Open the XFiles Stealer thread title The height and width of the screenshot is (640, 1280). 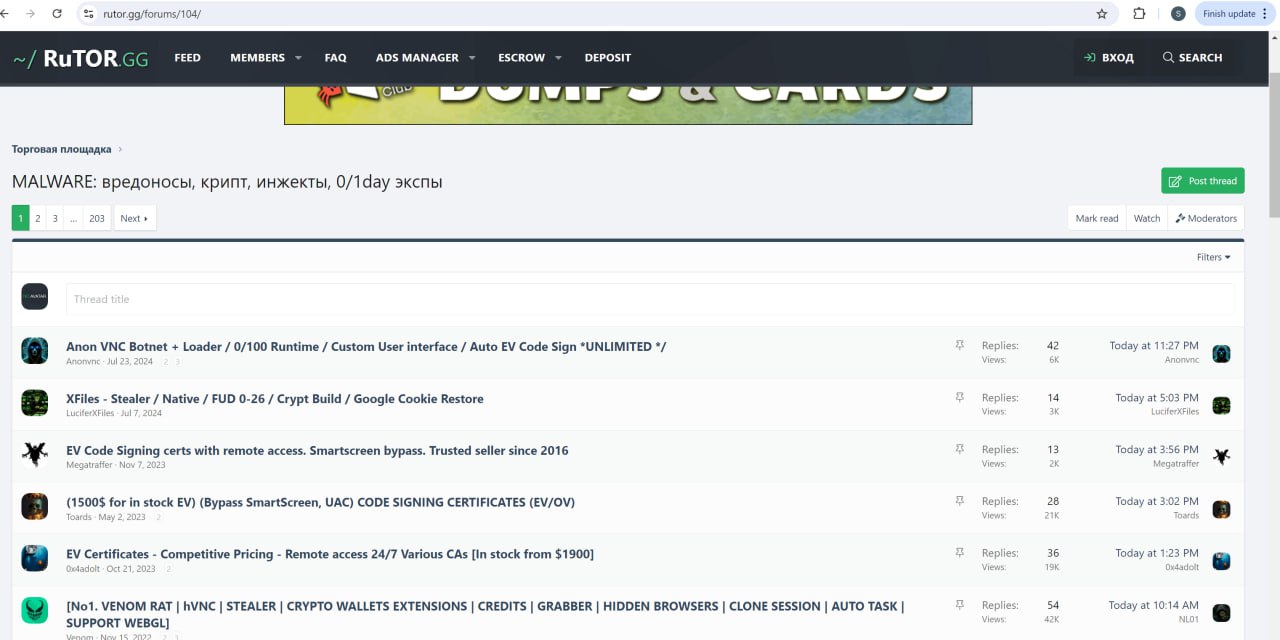[x=275, y=398]
